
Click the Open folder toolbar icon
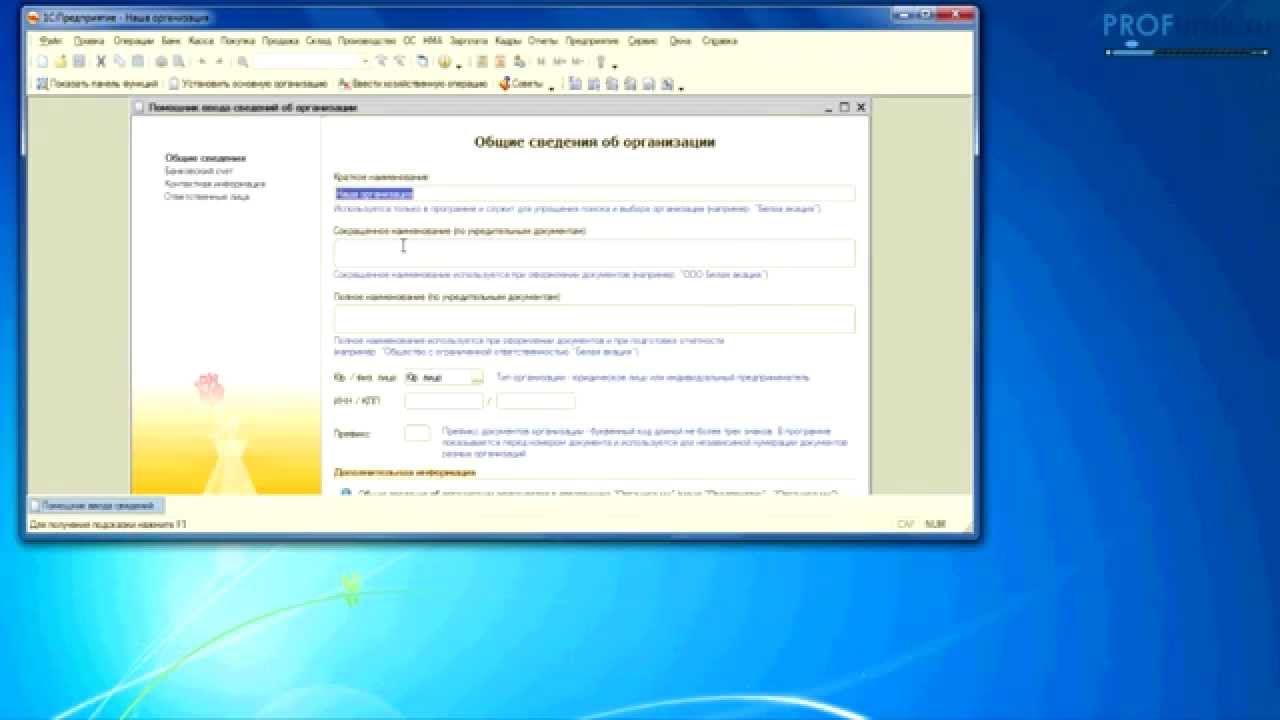[x=61, y=61]
